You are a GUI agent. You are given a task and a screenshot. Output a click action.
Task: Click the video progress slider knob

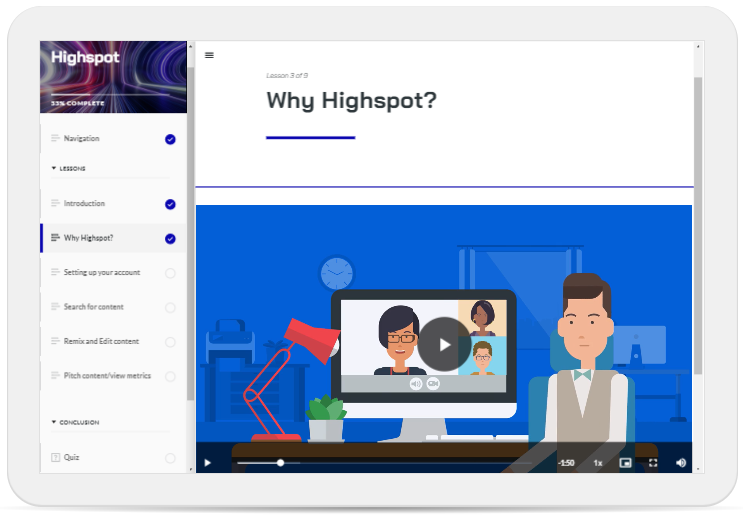[281, 463]
